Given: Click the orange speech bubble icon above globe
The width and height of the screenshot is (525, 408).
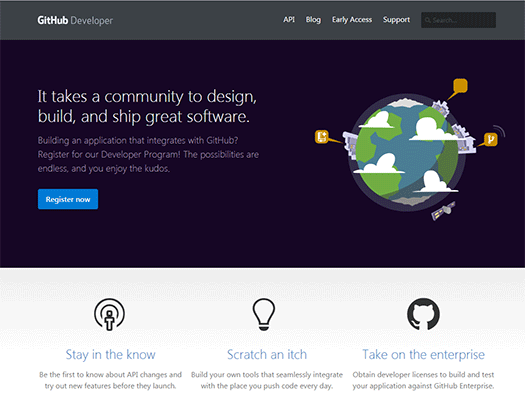Looking at the screenshot, I should [x=460, y=85].
